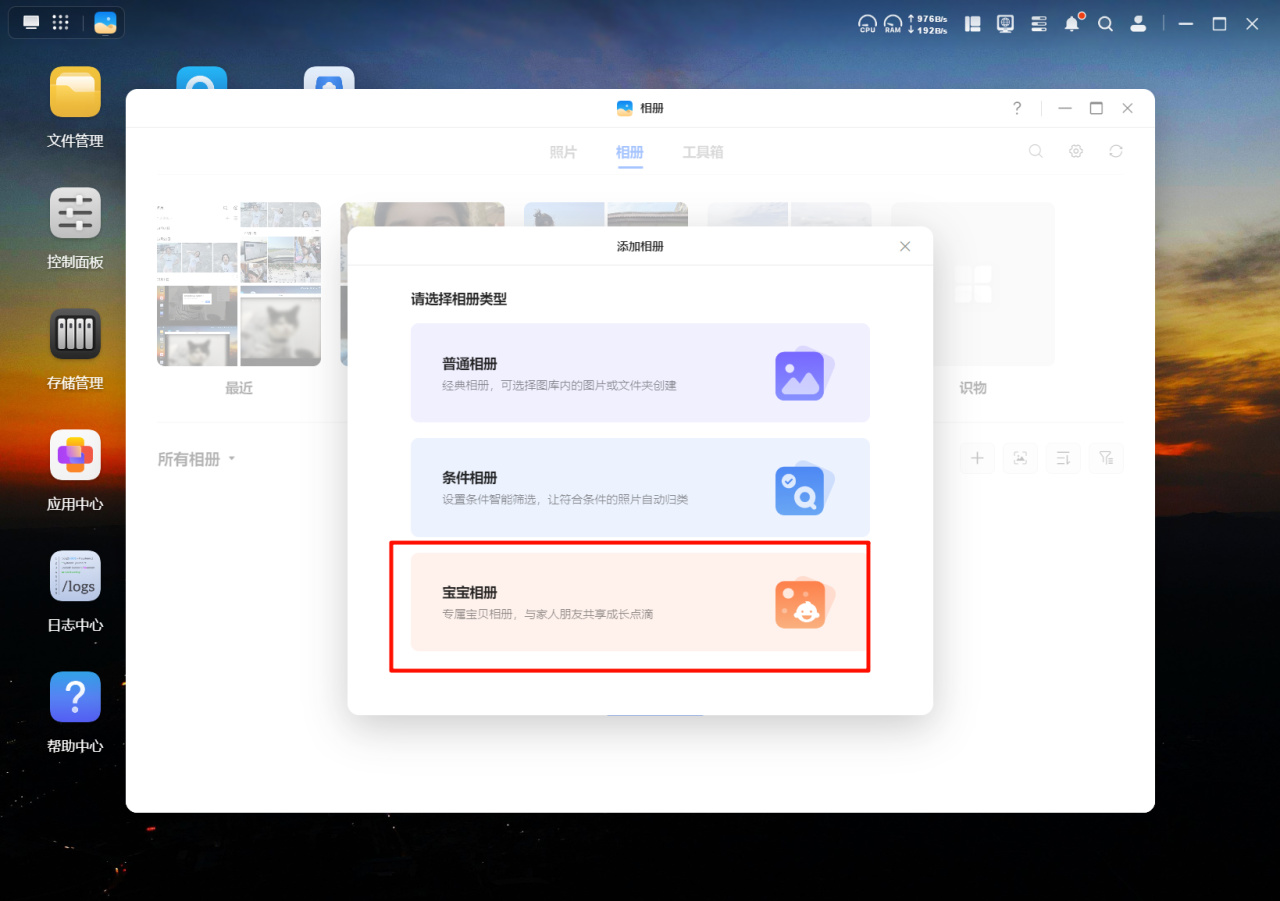This screenshot has width=1280, height=901.
Task: View network upload and download speeds
Action: 928,24
